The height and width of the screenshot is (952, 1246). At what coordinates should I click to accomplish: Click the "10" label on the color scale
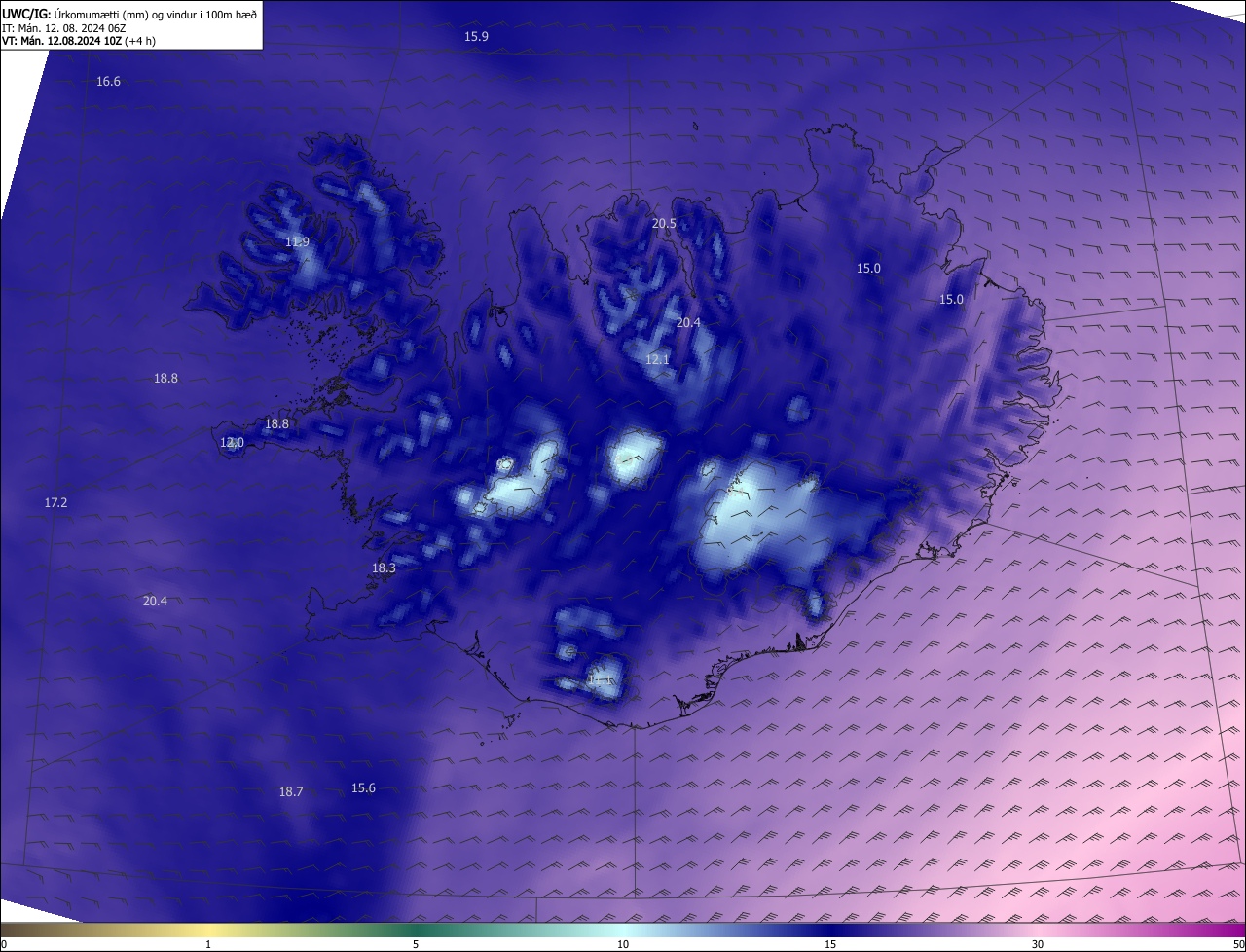623,944
